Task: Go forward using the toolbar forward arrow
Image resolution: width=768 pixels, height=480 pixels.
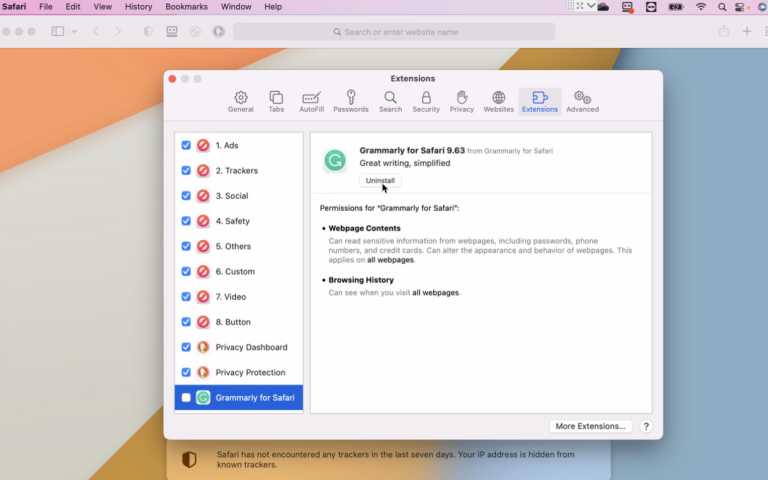Action: (118, 31)
